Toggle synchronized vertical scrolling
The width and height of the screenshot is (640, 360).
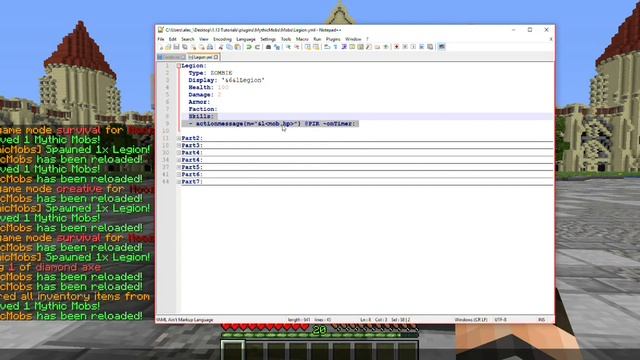[x=307, y=47]
